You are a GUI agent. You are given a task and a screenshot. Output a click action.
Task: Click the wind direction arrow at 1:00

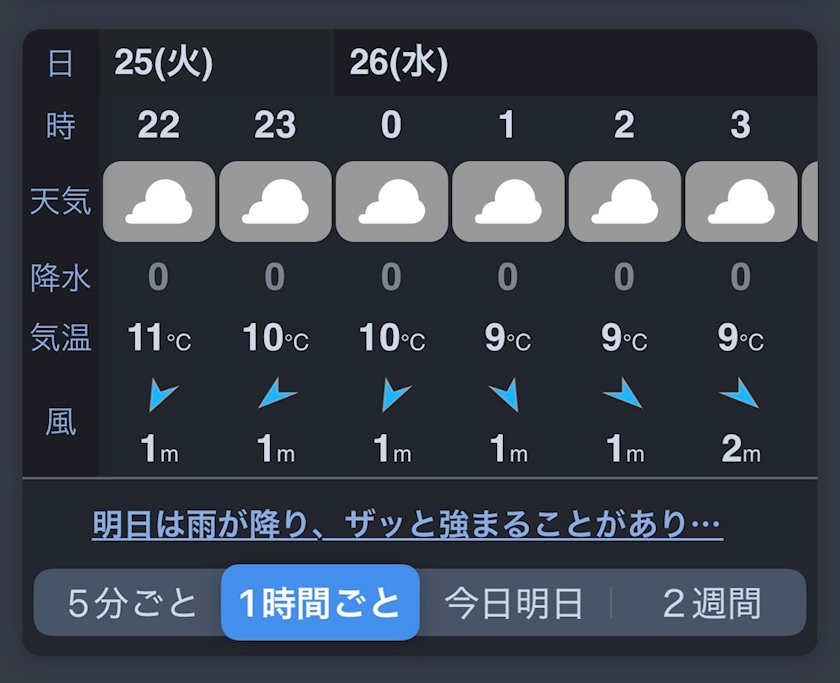click(x=505, y=397)
